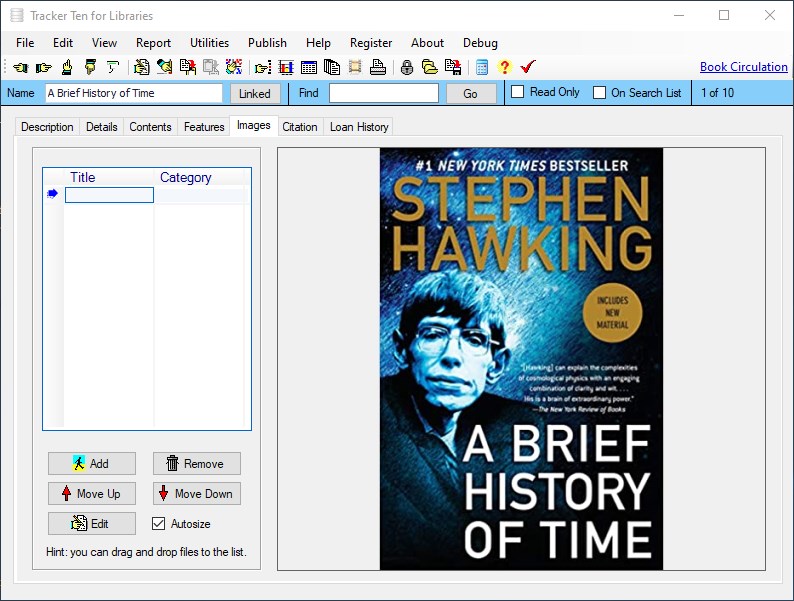Click the hand-writing-on-page edit record toolbar icon
Image resolution: width=794 pixels, height=601 pixels.
click(x=141, y=67)
